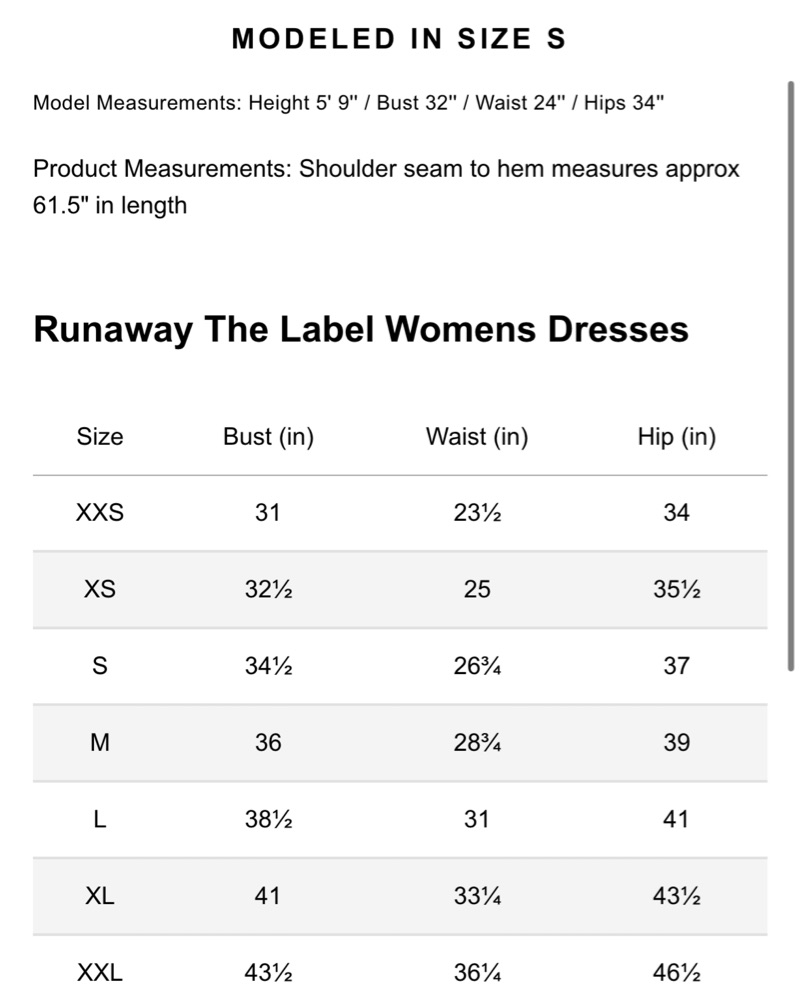The width and height of the screenshot is (801, 1000).
Task: Click the 31 waist value for size L
Action: [x=477, y=819]
